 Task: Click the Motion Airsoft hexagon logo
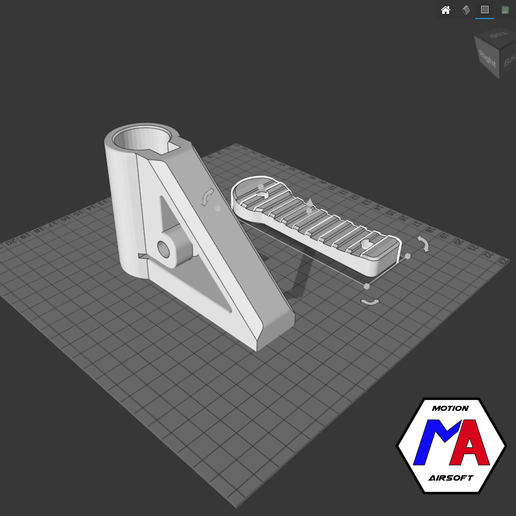click(x=451, y=446)
